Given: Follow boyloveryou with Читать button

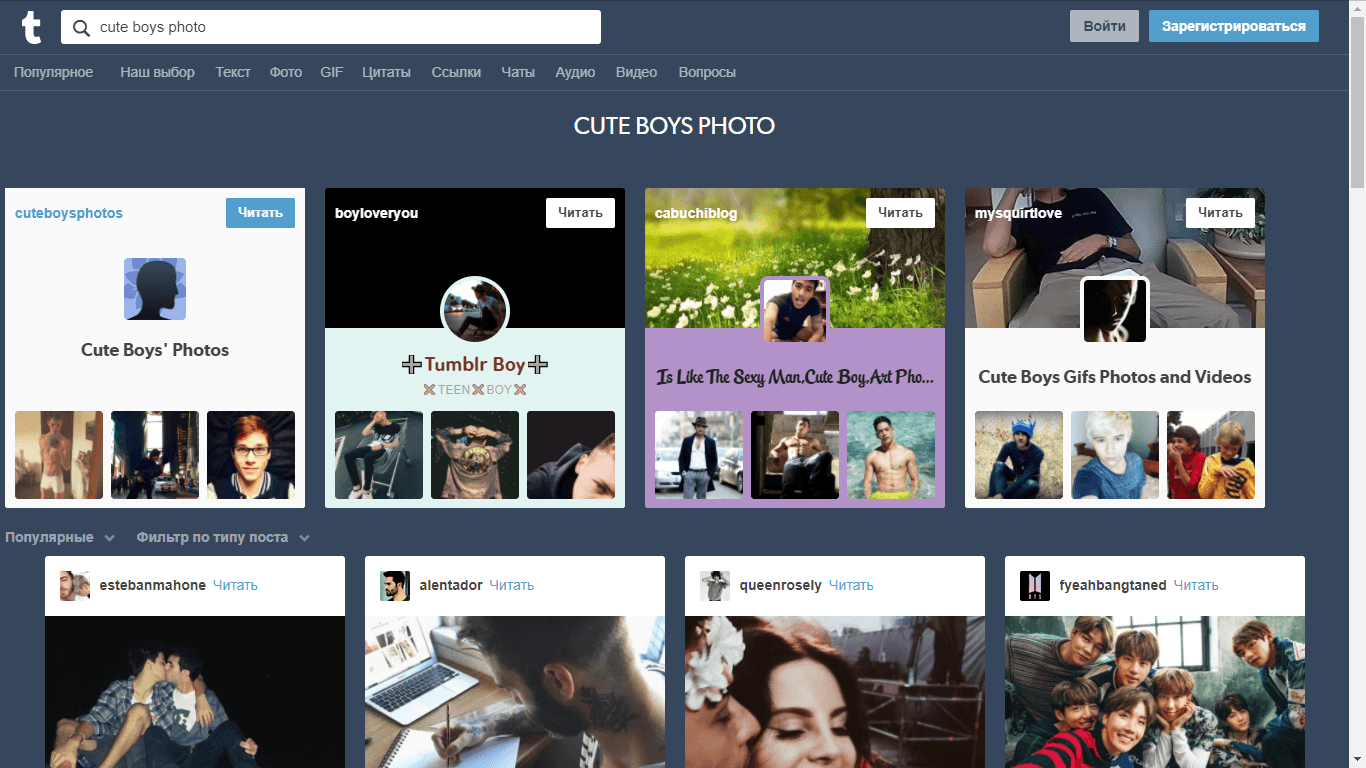Looking at the screenshot, I should (x=580, y=213).
